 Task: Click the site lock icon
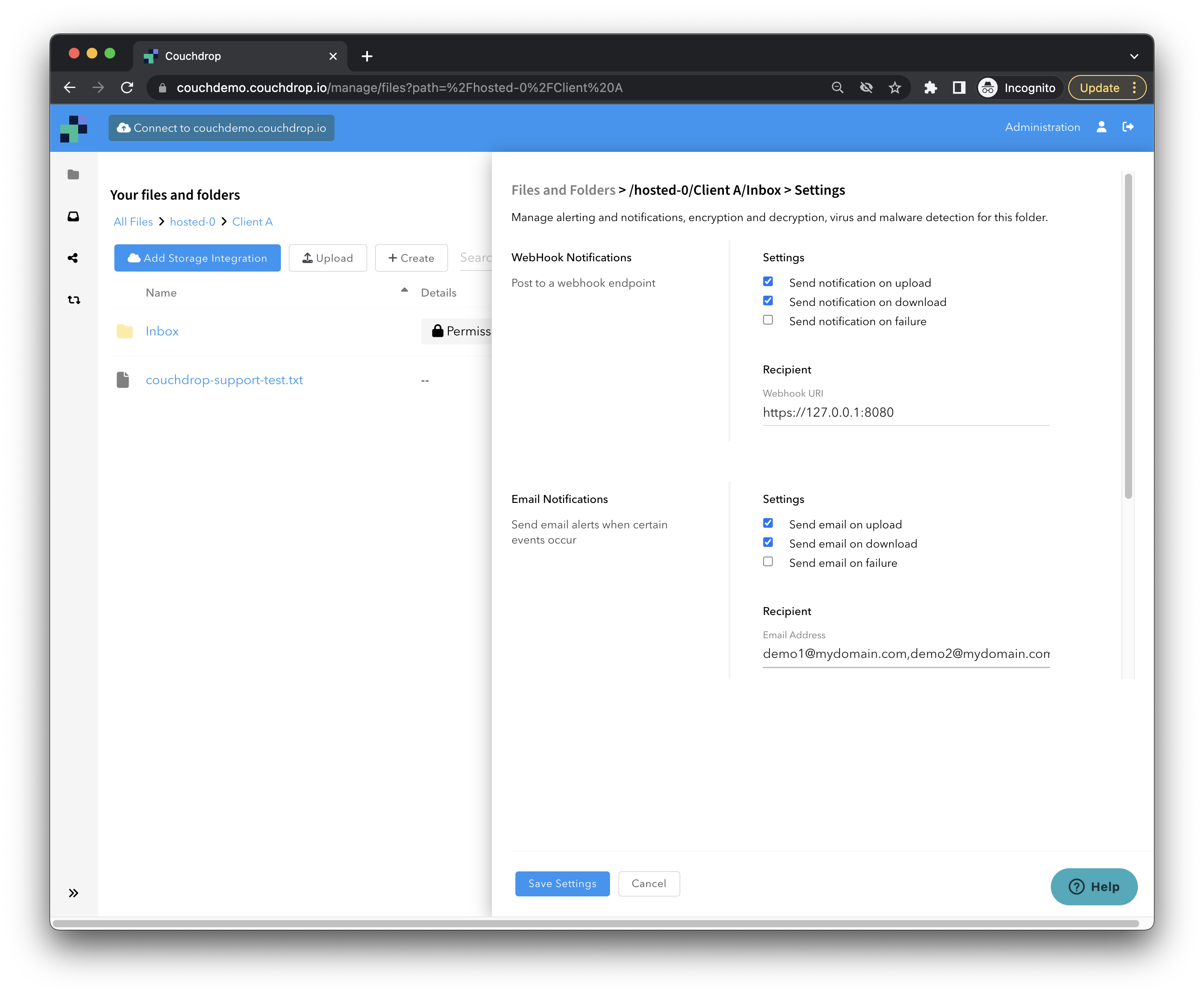(x=162, y=88)
